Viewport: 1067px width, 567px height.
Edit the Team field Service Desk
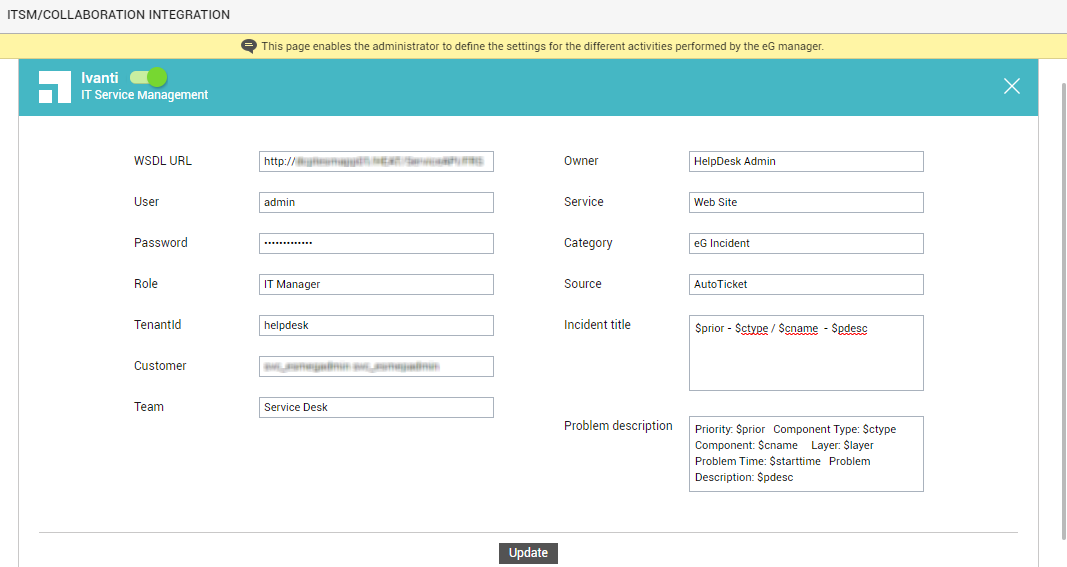[x=376, y=407]
